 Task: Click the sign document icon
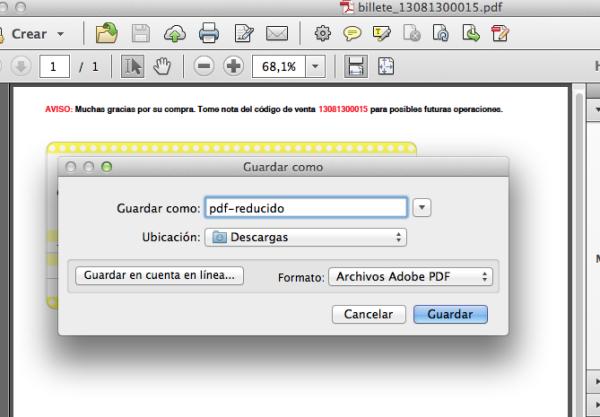500,33
